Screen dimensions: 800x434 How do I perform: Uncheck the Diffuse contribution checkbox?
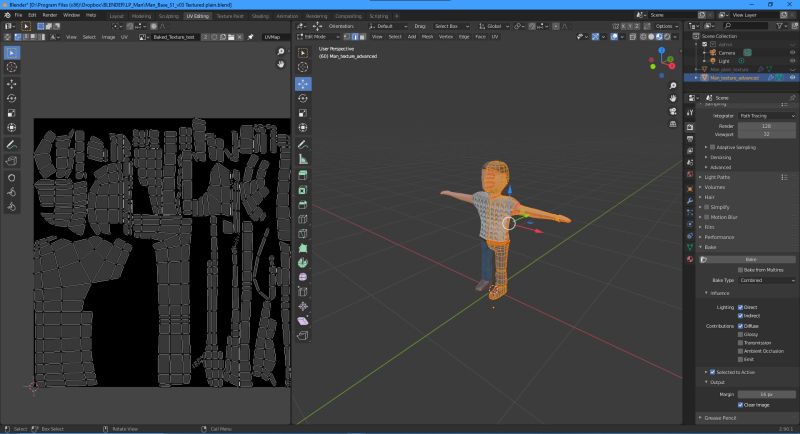(740, 326)
